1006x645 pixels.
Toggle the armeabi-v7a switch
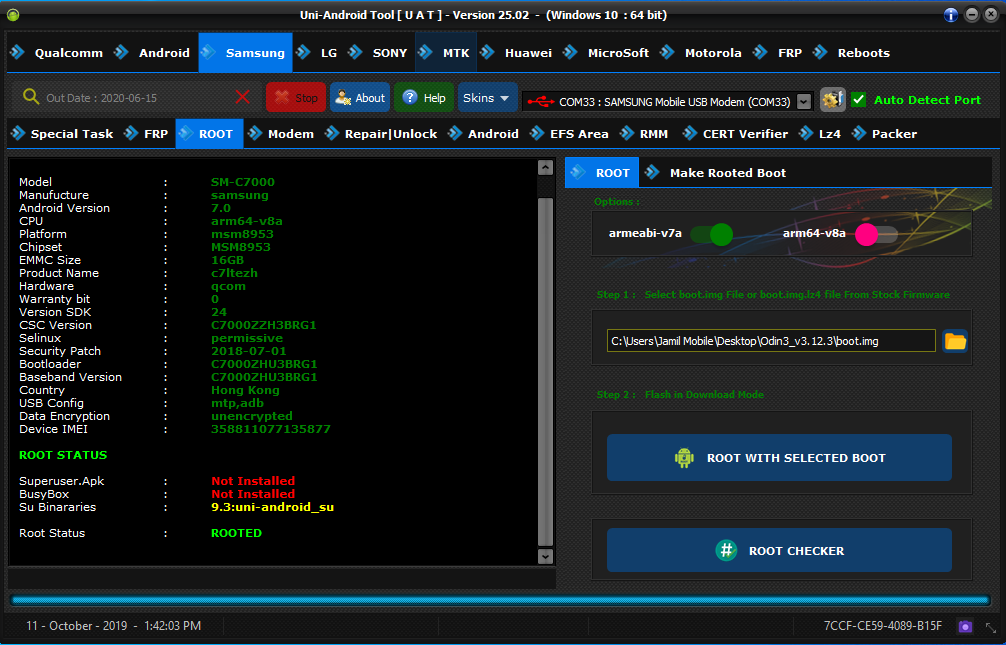(712, 234)
